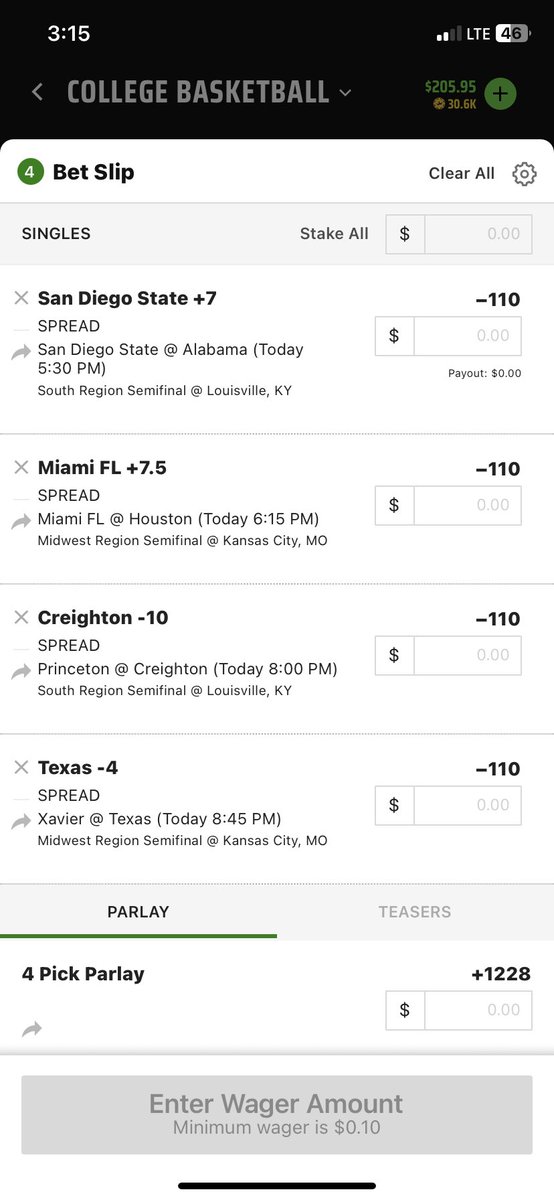This screenshot has width=554, height=1200.
Task: Tap the back arrow beside College Basketball
Action: click(x=37, y=92)
